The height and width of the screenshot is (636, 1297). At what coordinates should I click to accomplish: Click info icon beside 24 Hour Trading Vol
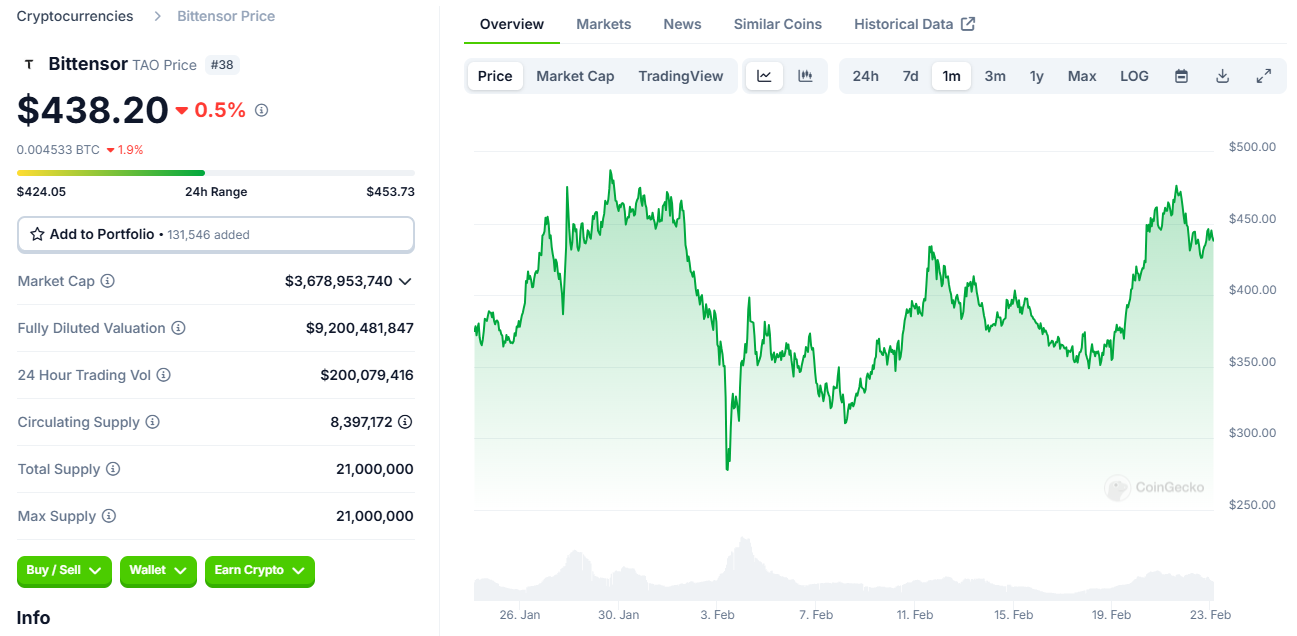click(164, 375)
